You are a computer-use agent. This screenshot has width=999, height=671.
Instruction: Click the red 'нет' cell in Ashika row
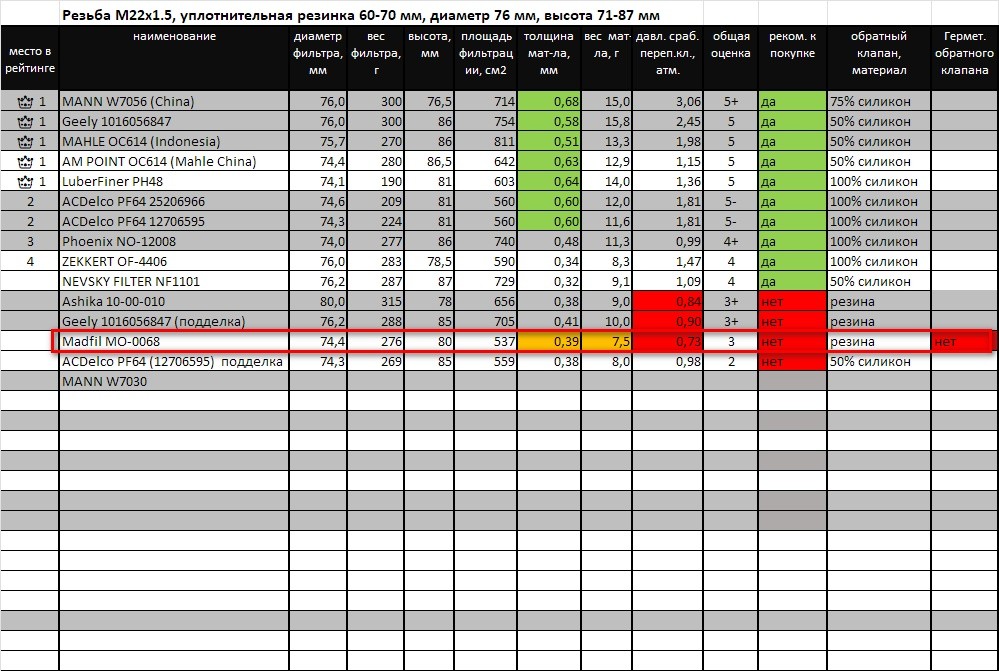tap(791, 302)
